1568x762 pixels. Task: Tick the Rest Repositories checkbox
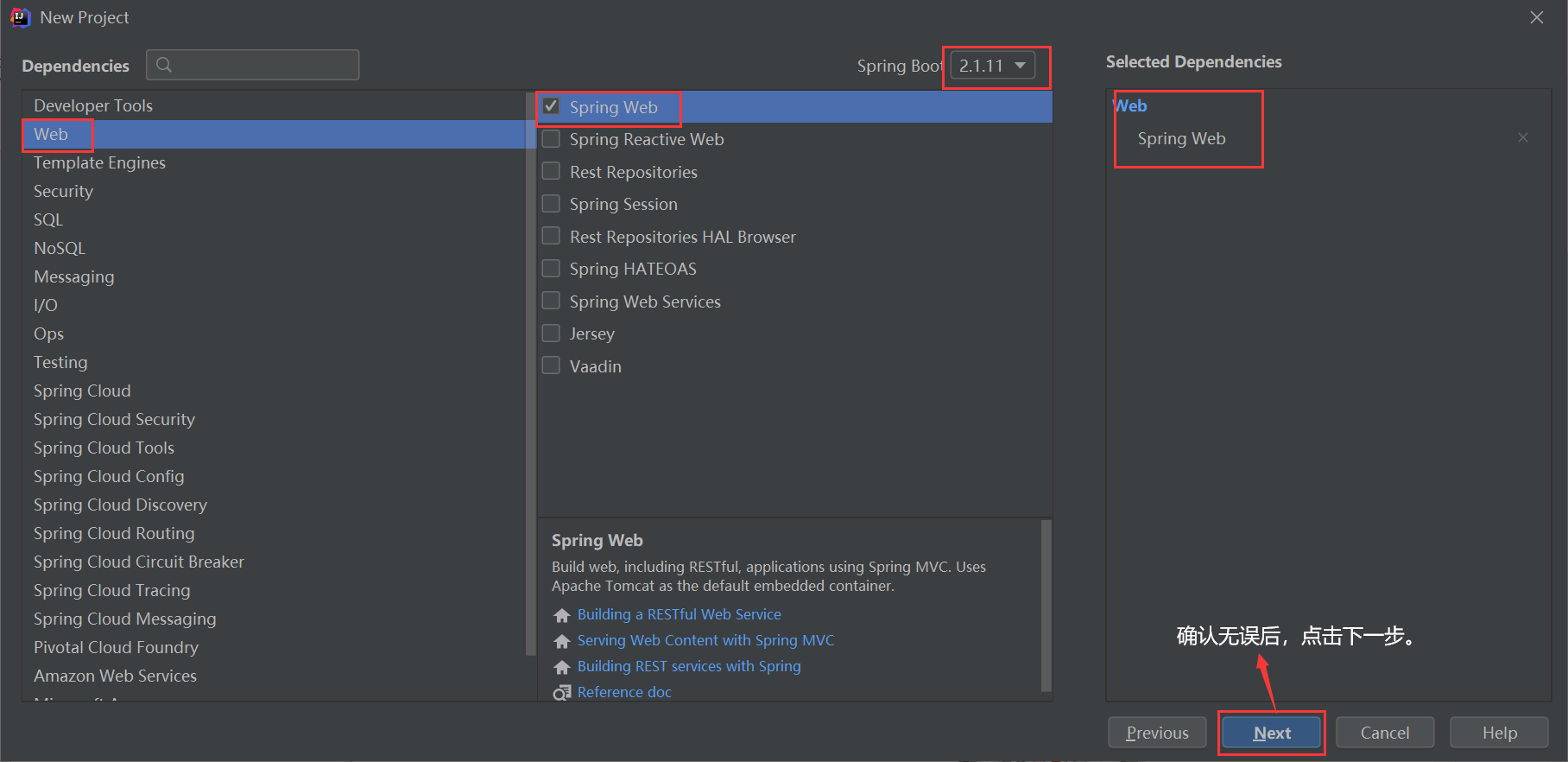(551, 172)
